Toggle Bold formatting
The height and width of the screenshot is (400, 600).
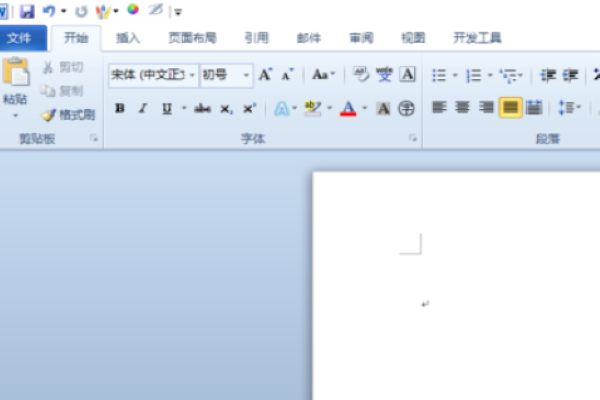pos(120,109)
